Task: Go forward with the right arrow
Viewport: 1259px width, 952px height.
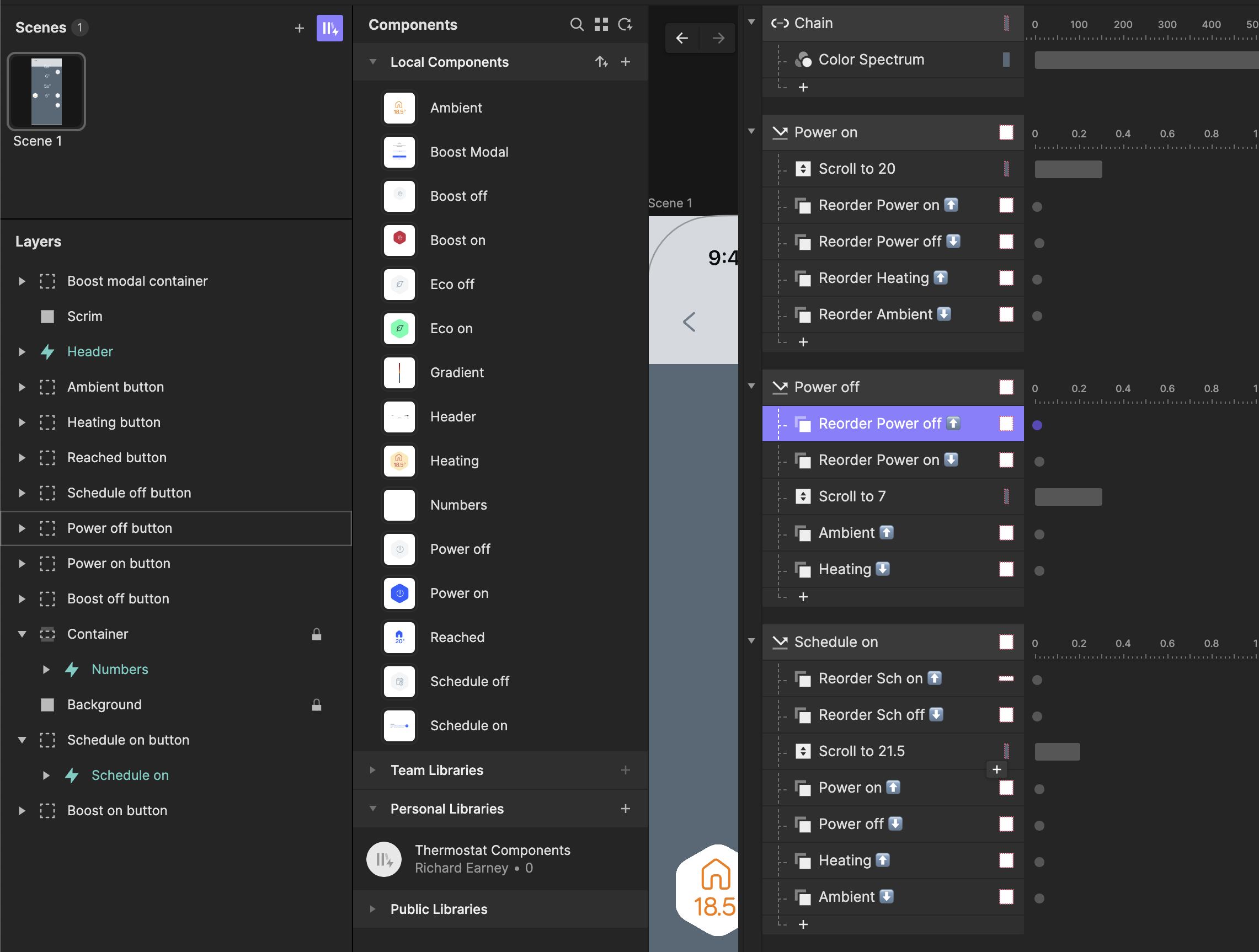Action: [718, 38]
